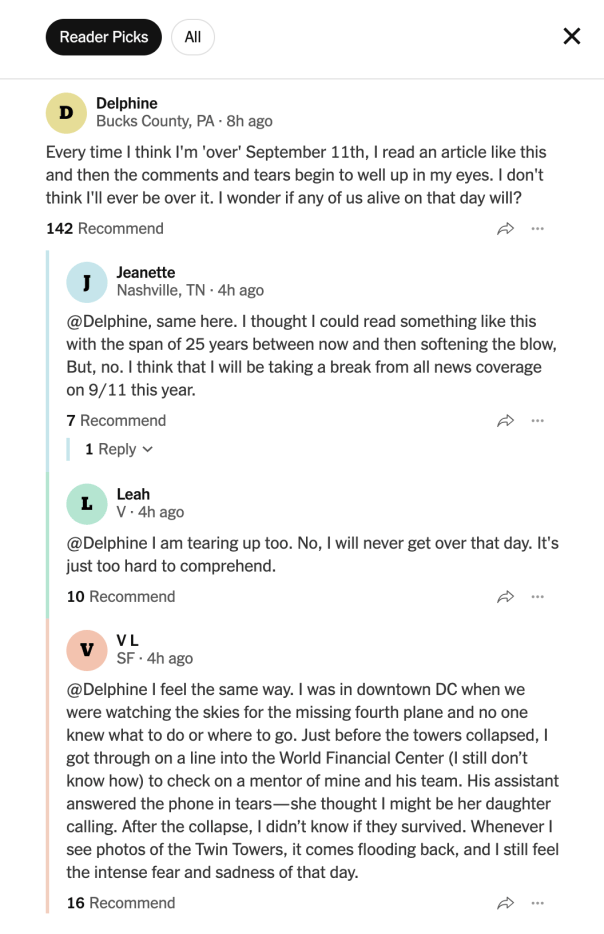Viewport: 604px width, 934px height.
Task: Switch to the All comments tab
Action: (193, 37)
